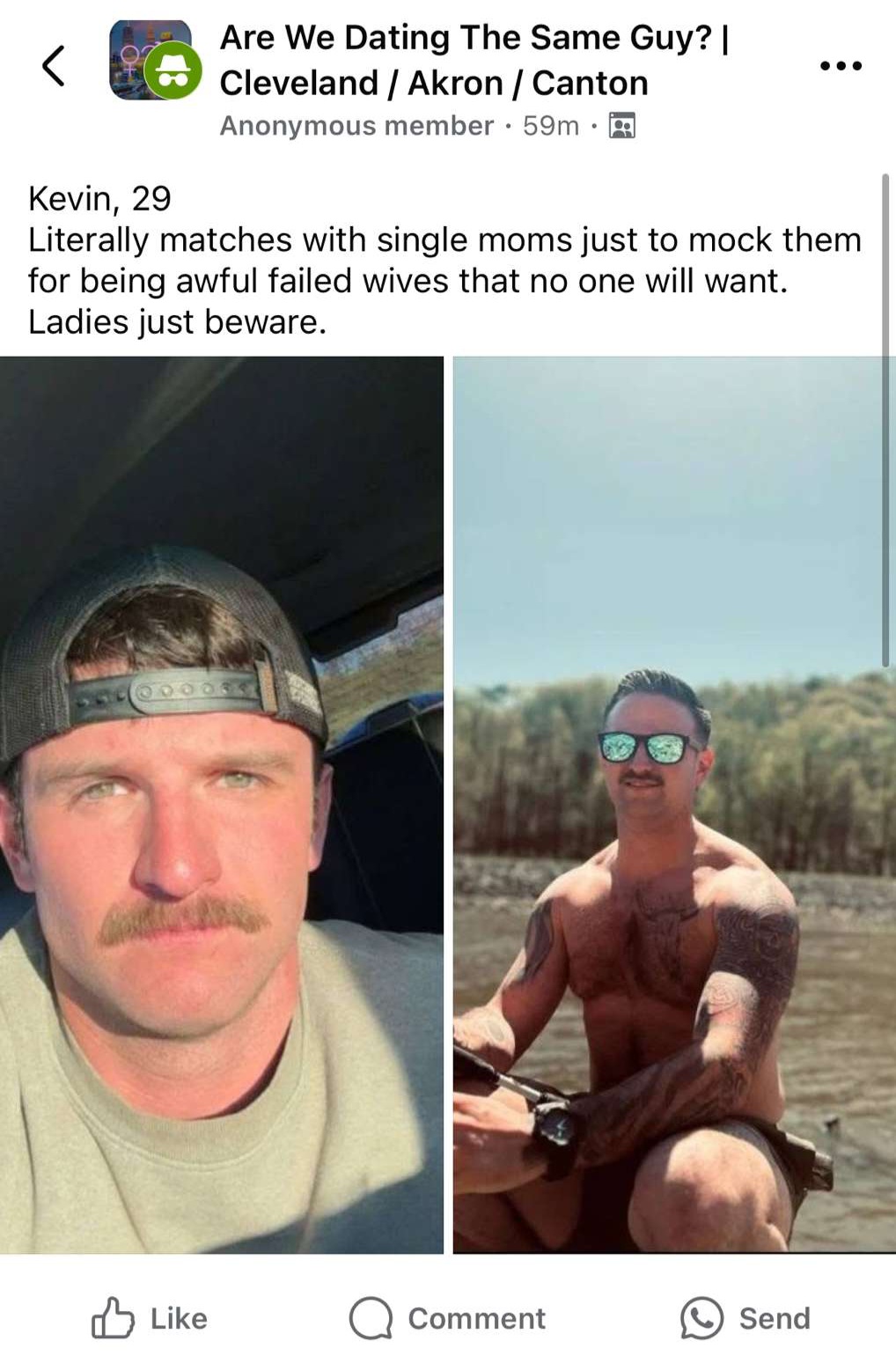Go back using the left chevron arrow
896x1363 pixels.
54,66
